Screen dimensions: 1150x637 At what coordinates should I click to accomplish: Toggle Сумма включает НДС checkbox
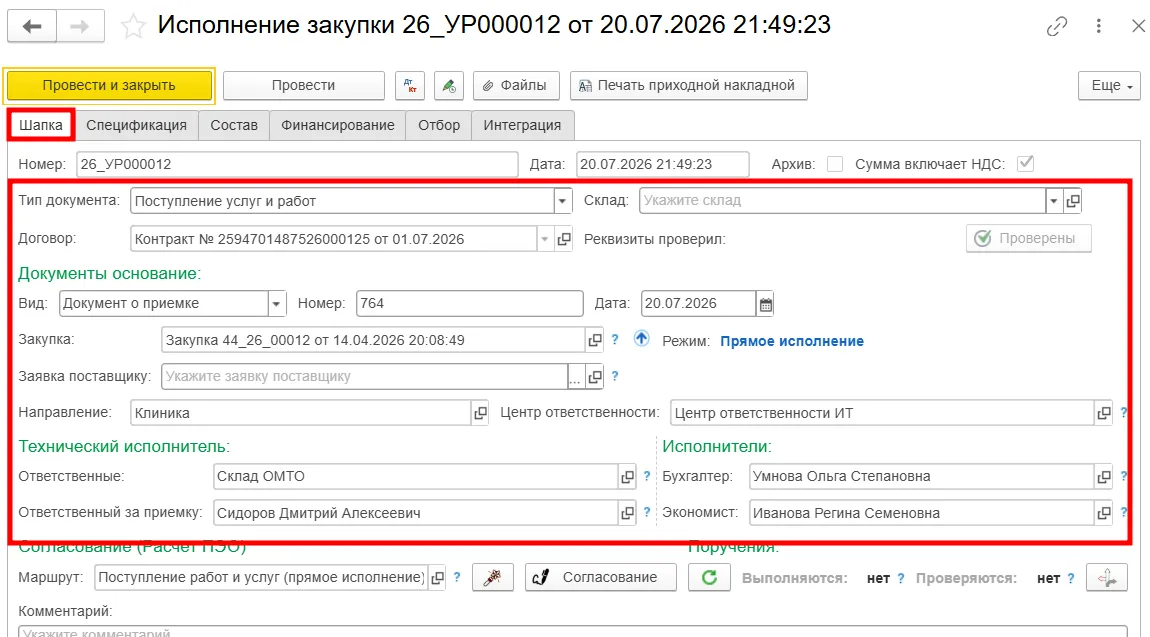point(1025,164)
